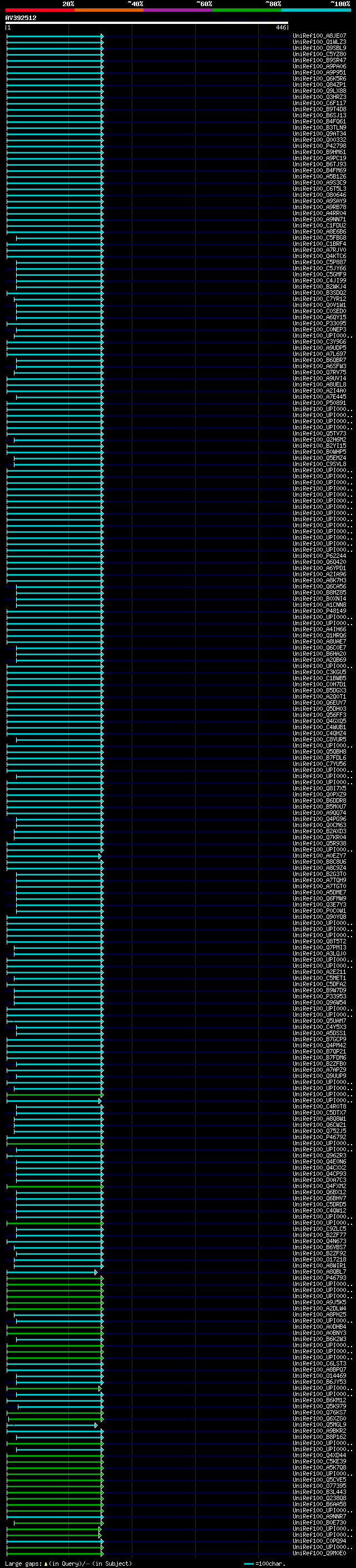Select hit label UniRef100_A0EZY7

(319, 856)
